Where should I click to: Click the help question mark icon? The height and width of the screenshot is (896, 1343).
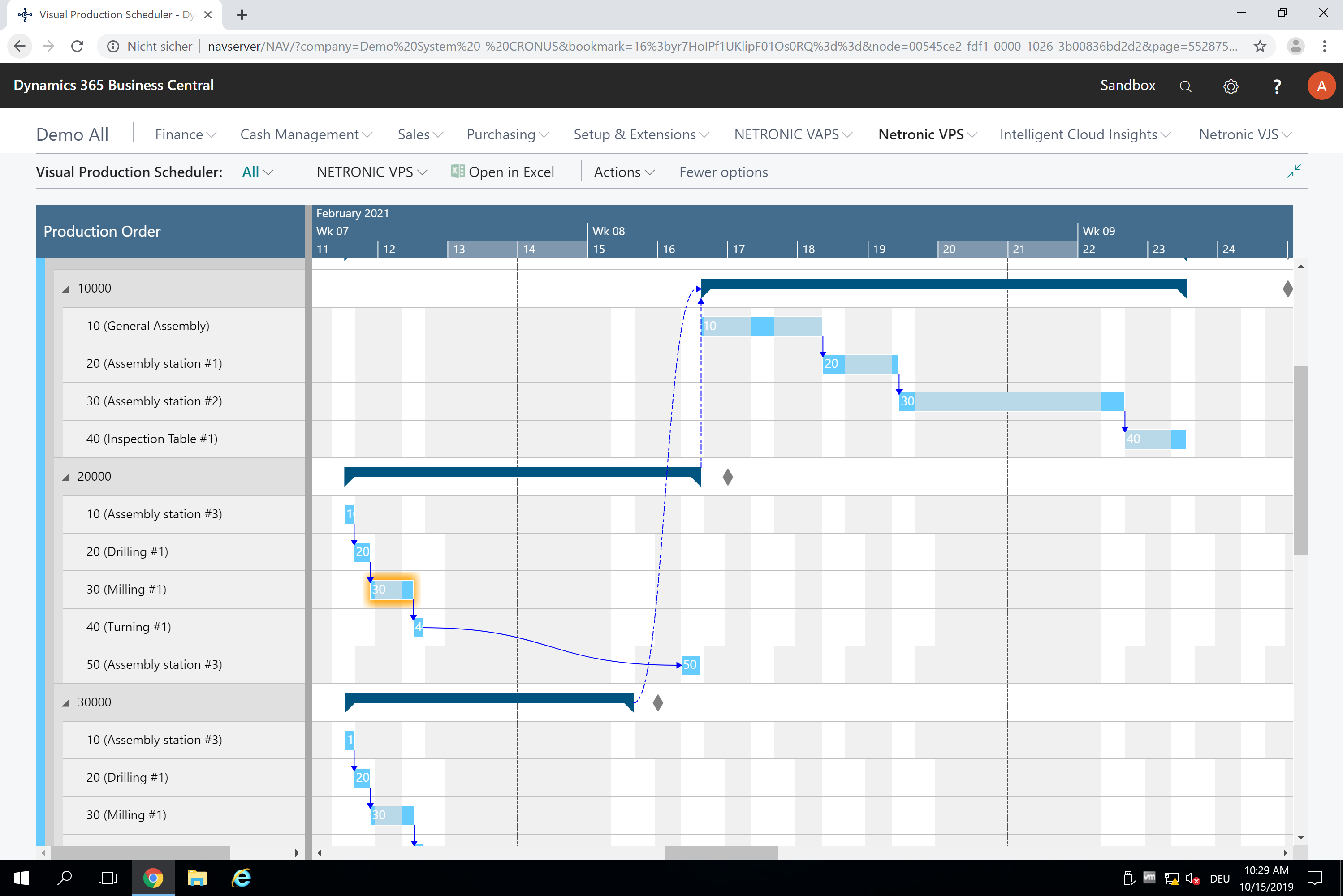click(1276, 86)
